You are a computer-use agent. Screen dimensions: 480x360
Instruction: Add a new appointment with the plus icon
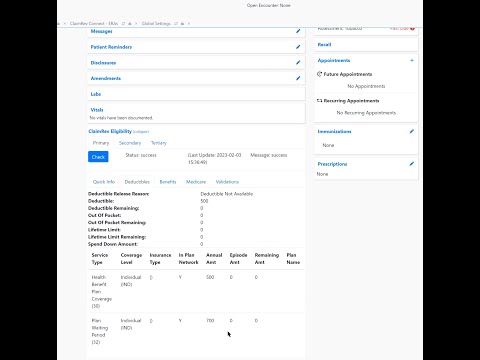[x=412, y=60]
